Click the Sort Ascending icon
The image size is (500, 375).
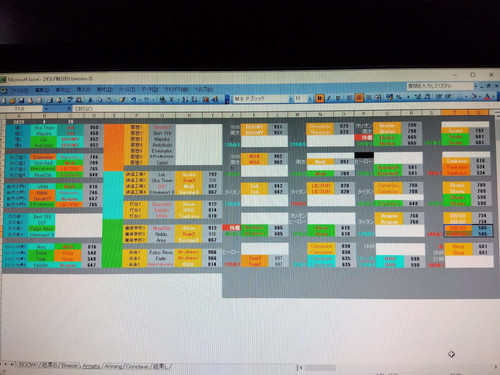point(184,100)
